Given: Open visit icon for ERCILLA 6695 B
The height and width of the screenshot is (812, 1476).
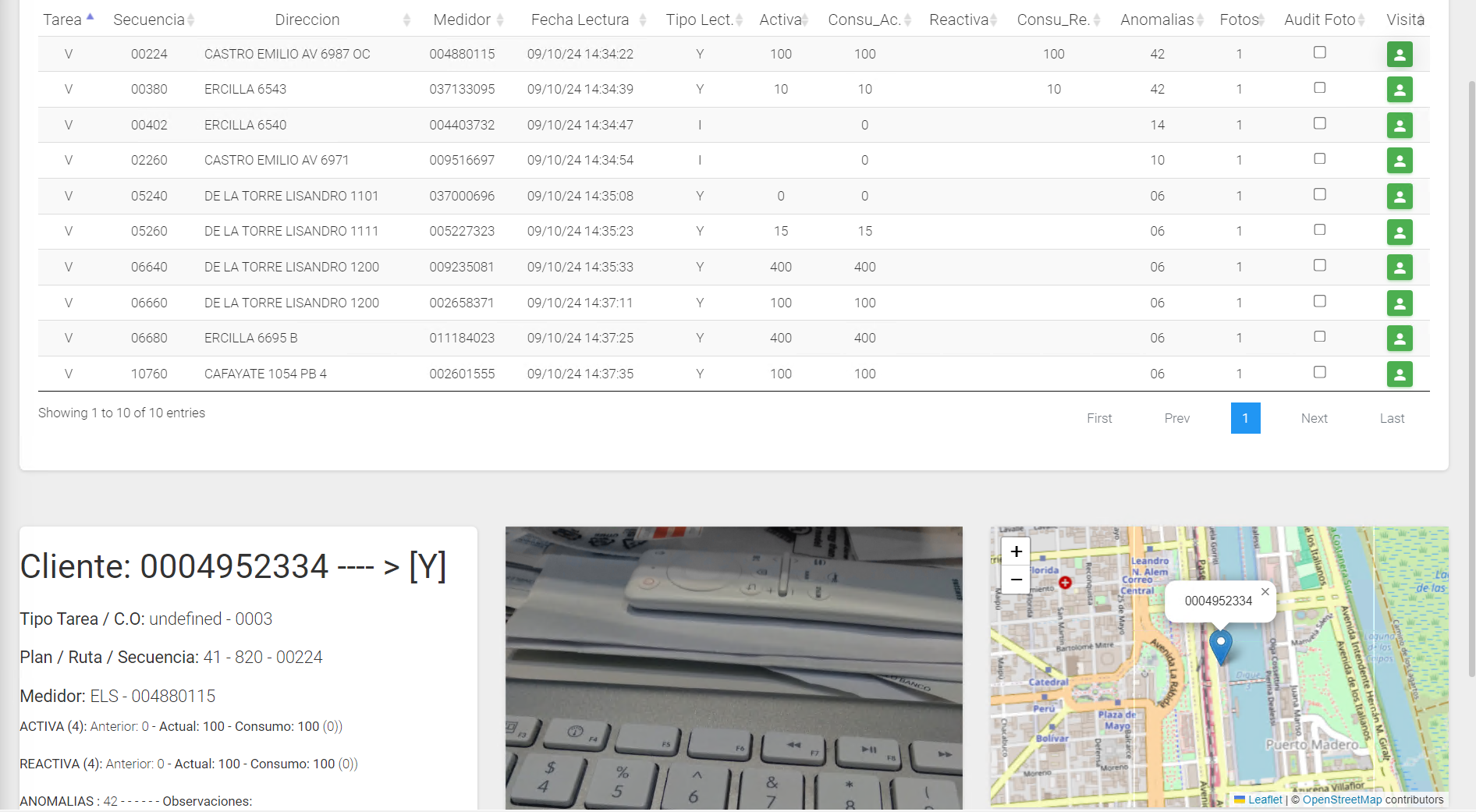Looking at the screenshot, I should pos(1400,339).
